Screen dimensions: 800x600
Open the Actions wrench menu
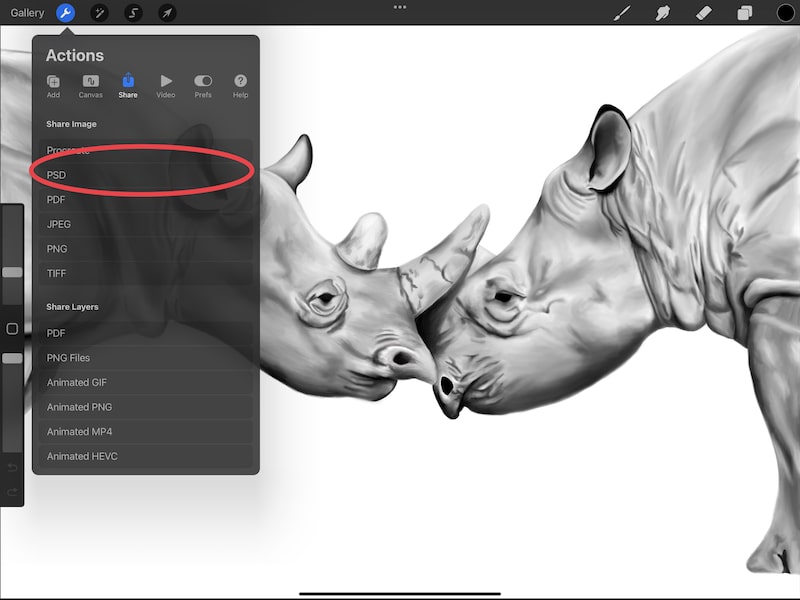click(64, 13)
